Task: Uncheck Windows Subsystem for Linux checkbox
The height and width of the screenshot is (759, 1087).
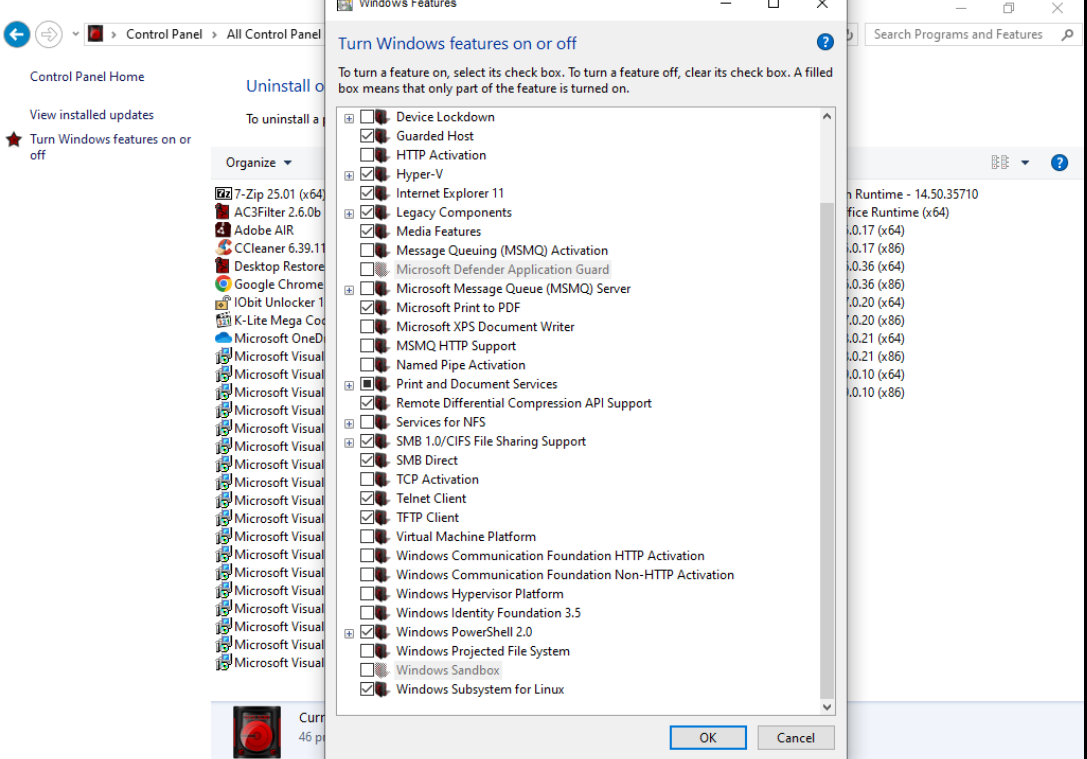Action: pos(367,689)
